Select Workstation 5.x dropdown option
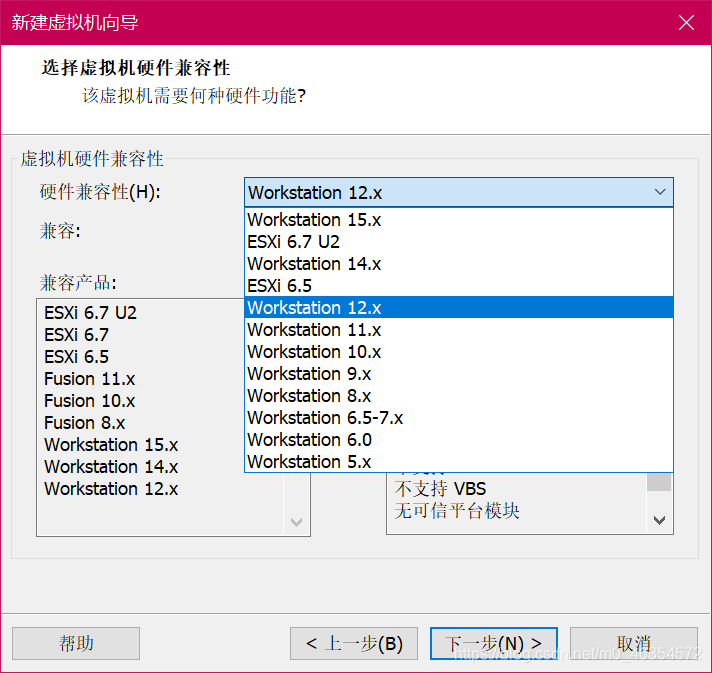The image size is (712, 673). pos(459,461)
